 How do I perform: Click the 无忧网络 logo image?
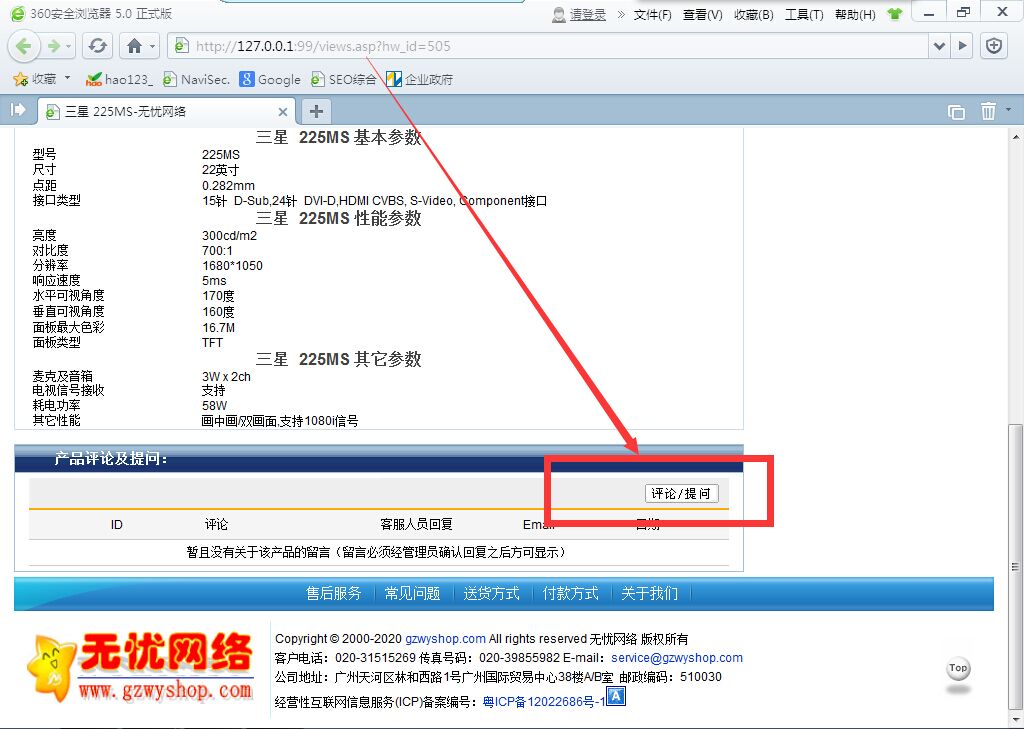tap(140, 666)
